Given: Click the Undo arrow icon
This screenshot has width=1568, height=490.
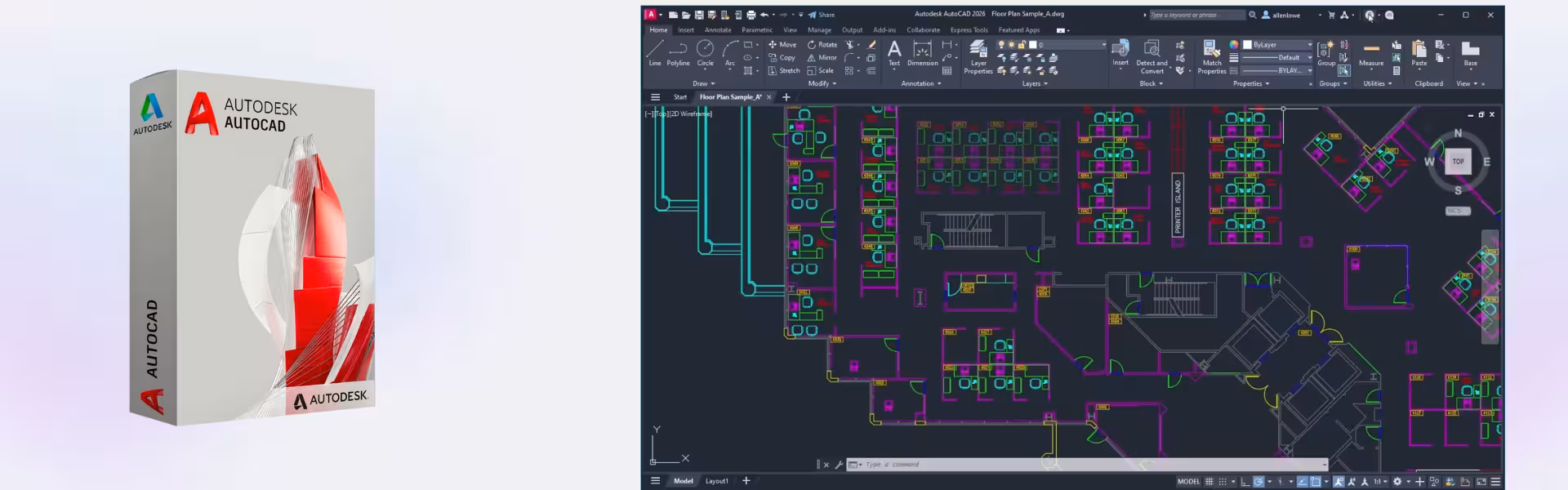Looking at the screenshot, I should pyautogui.click(x=764, y=15).
